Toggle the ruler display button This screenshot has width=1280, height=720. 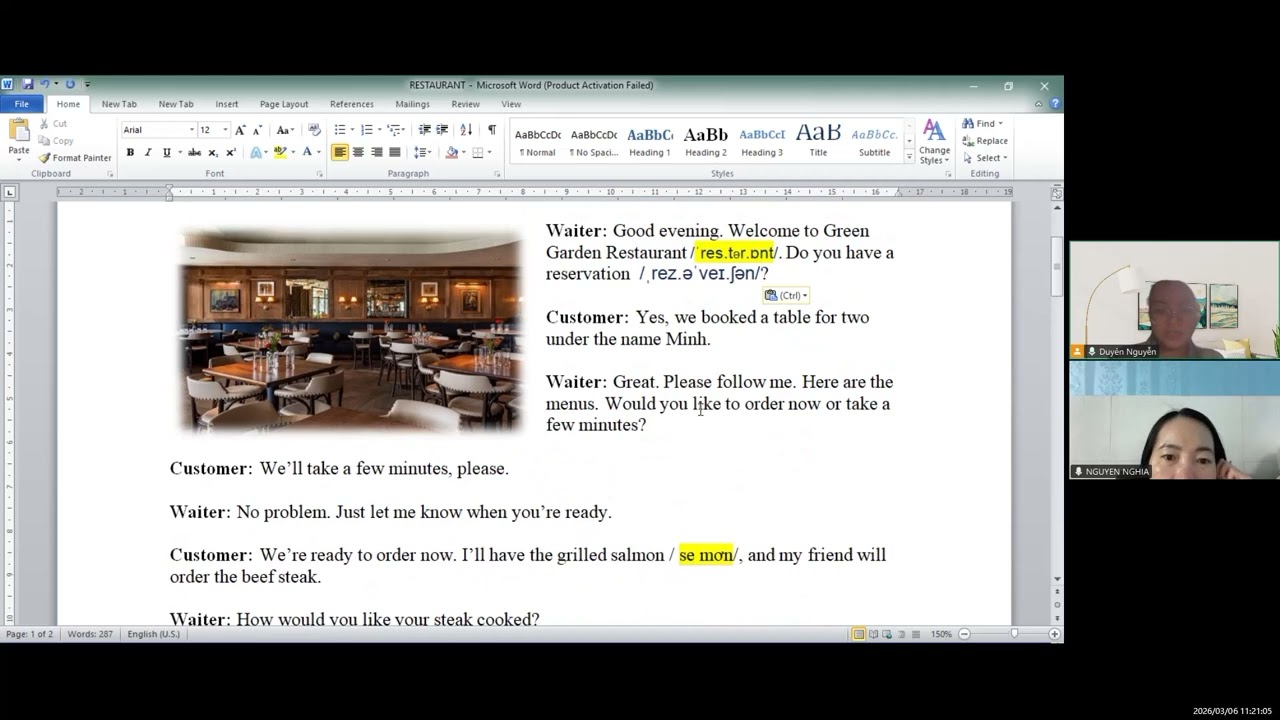coord(1057,192)
